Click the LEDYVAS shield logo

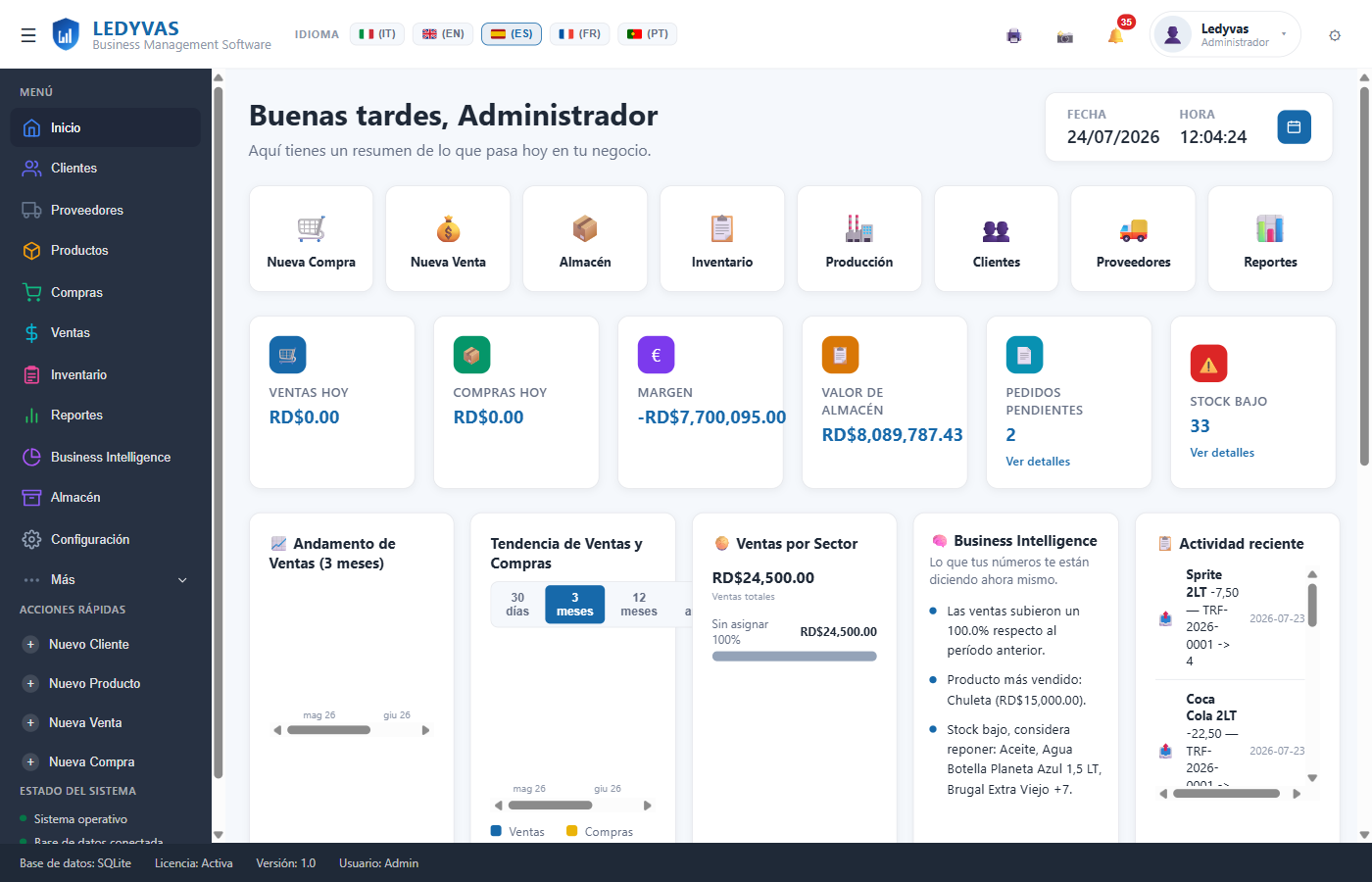point(66,34)
